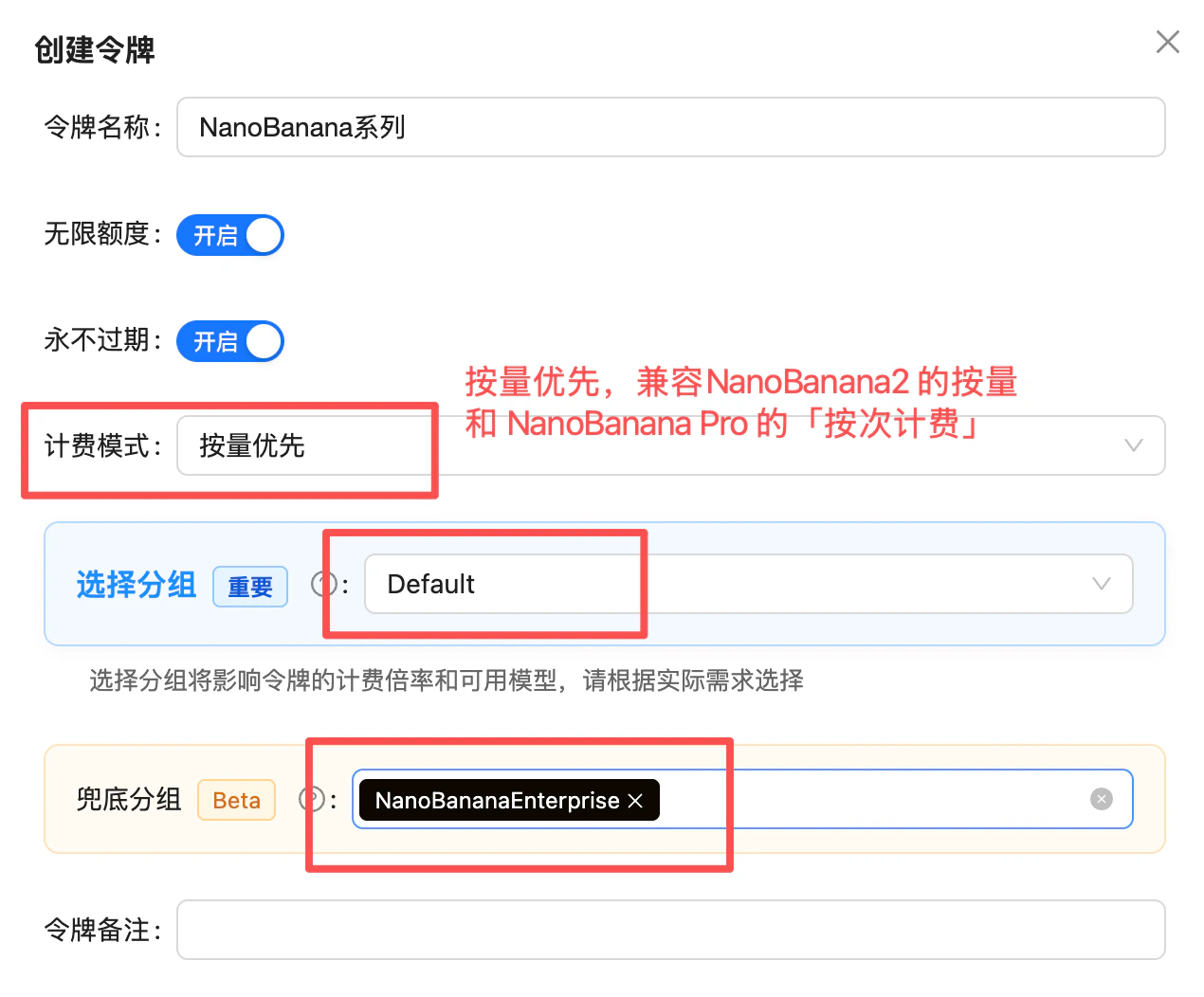
Task: Click the help icon next to 选择分组
Action: pos(324,584)
